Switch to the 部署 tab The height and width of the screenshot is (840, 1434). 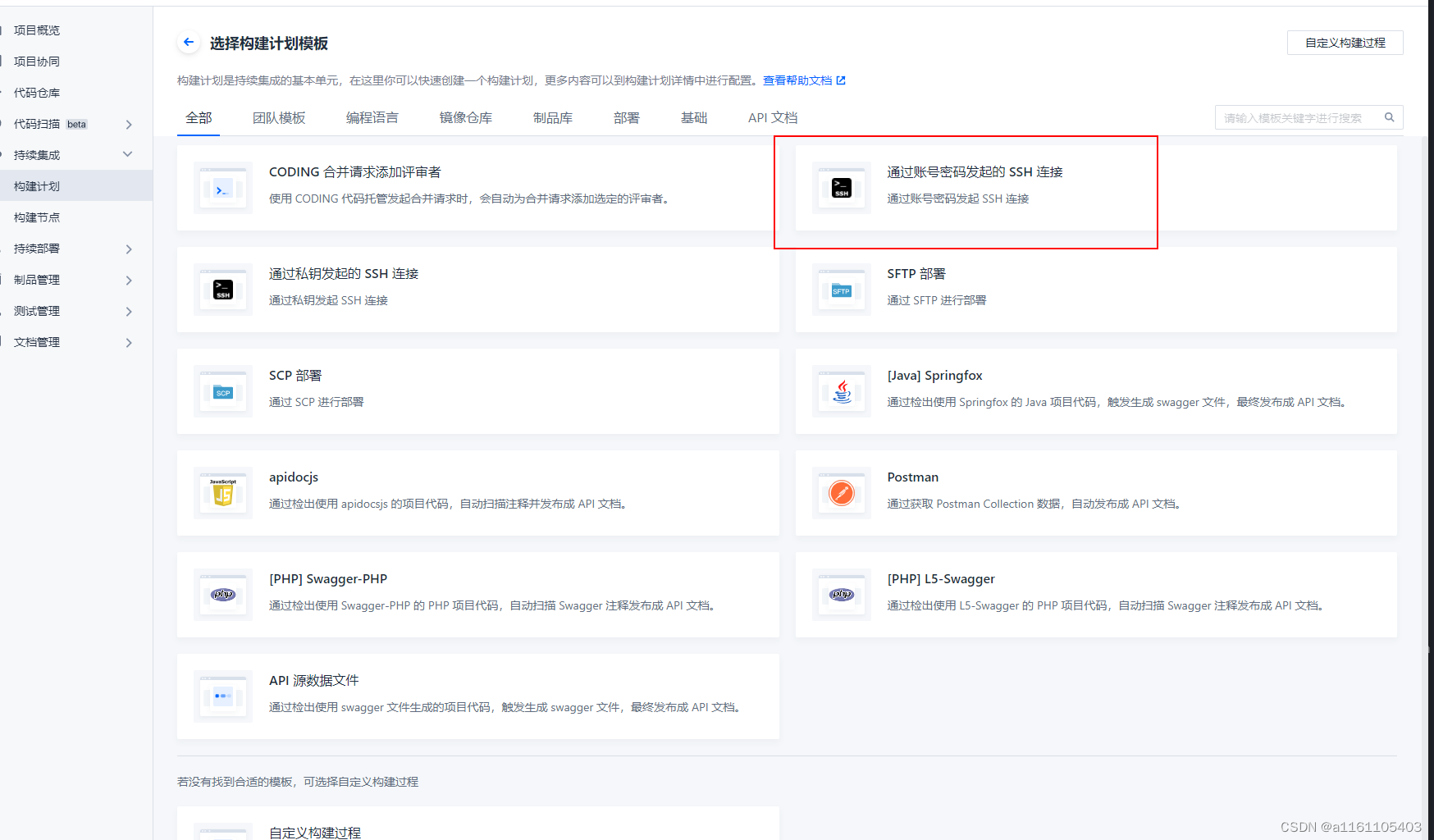click(x=627, y=117)
